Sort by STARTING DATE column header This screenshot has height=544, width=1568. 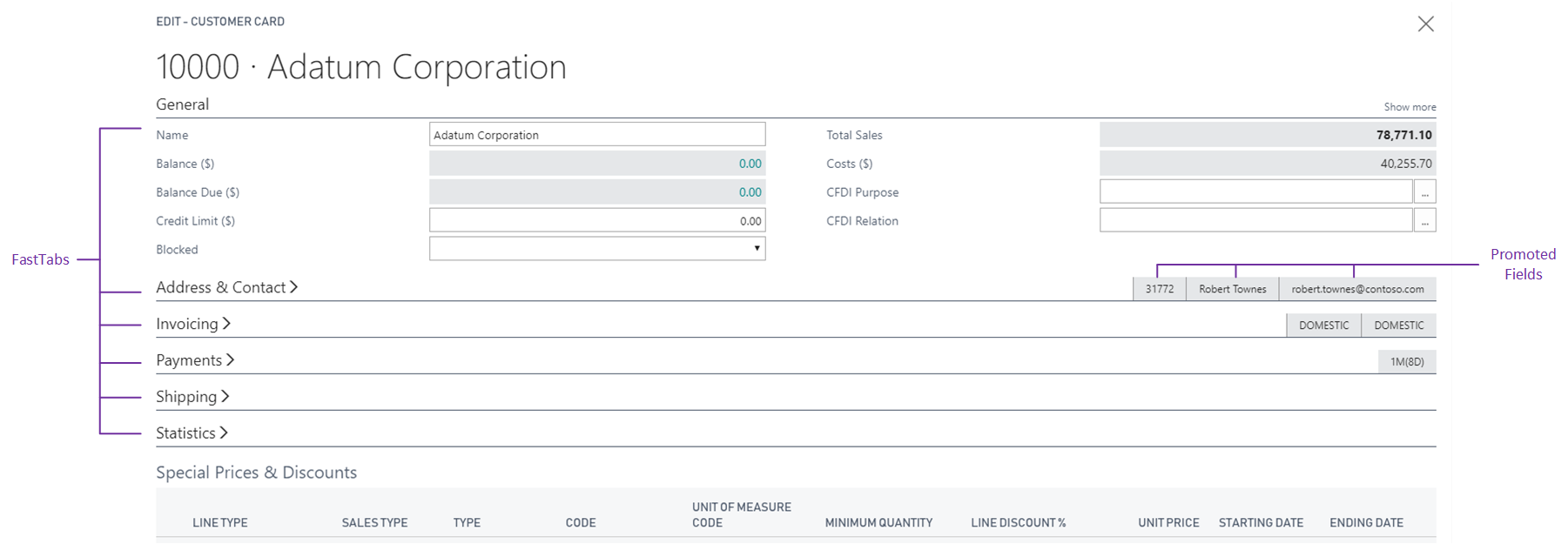pyautogui.click(x=1261, y=523)
